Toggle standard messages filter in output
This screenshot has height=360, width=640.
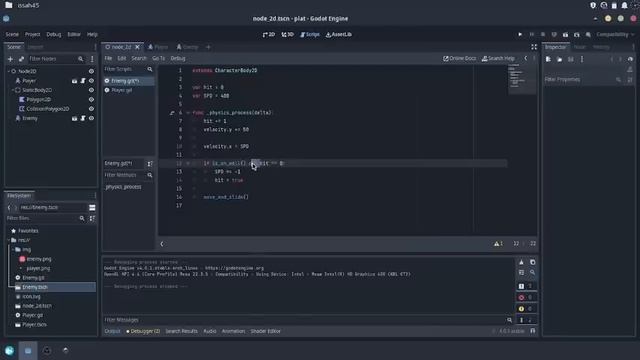pyautogui.click(x=526, y=286)
